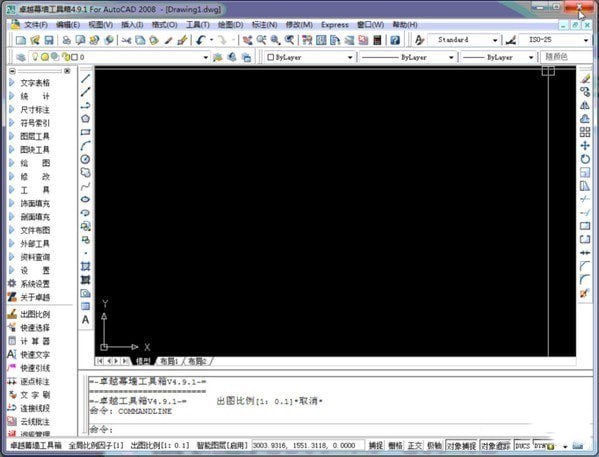The image size is (599, 457).
Task: Pick the Rotate tool
Action: coord(585,159)
